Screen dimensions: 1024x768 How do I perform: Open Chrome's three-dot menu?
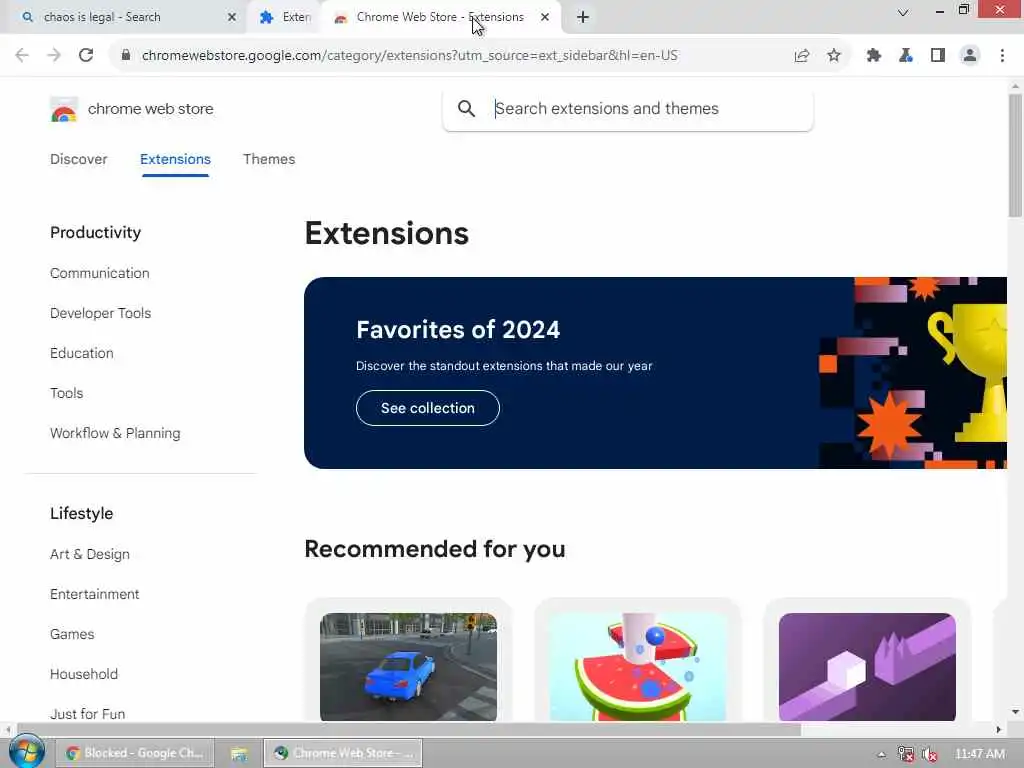(x=1002, y=56)
